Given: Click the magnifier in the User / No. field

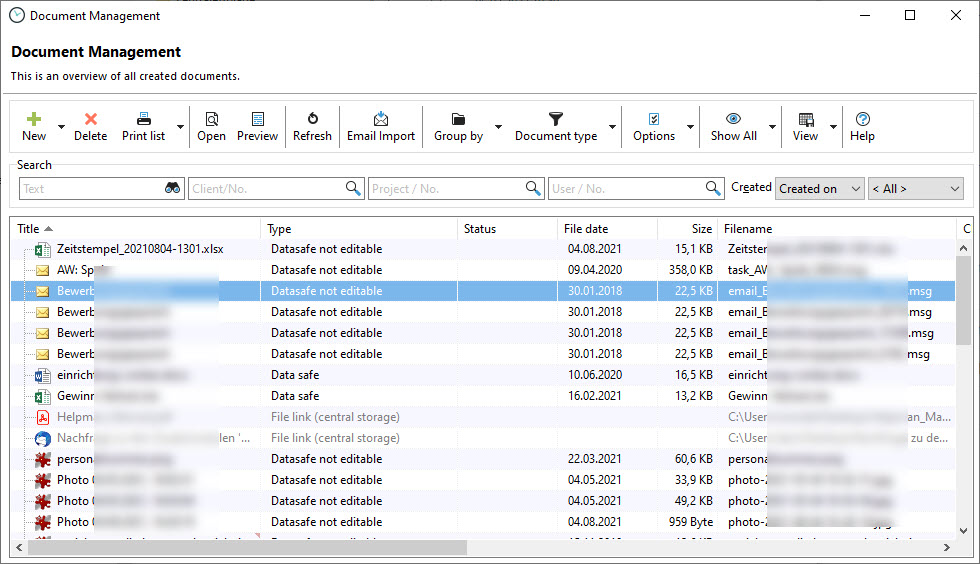Looking at the screenshot, I should (713, 188).
